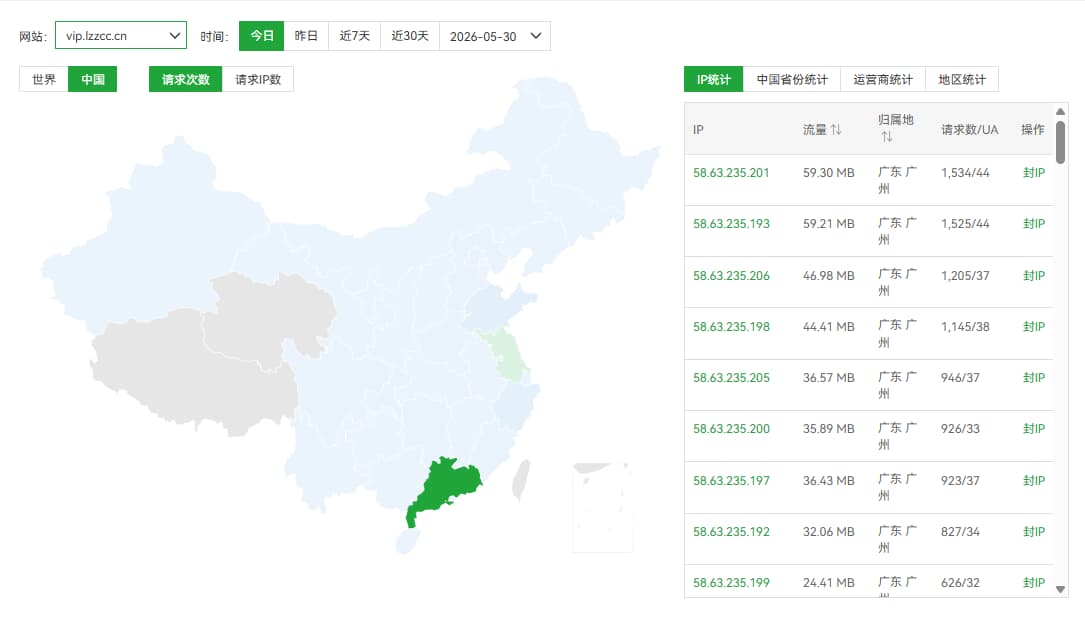The height and width of the screenshot is (628, 1085).
Task: Click scrollbar up arrow in IP table
Action: (1060, 111)
